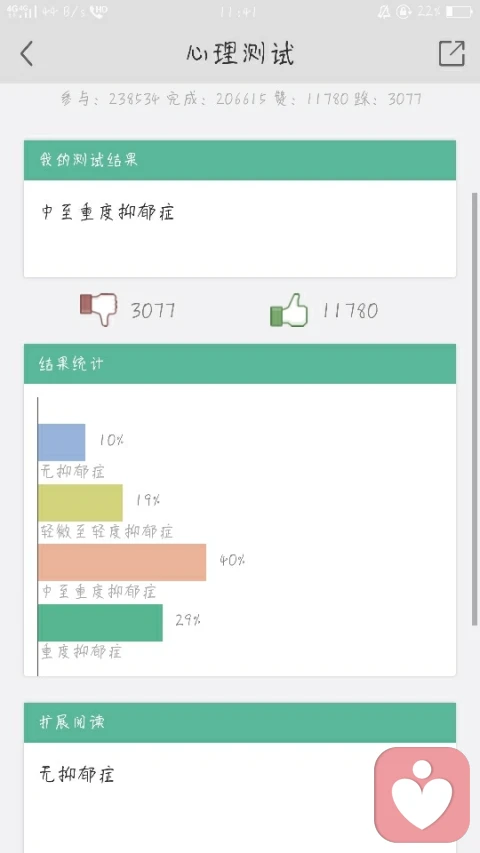Viewport: 480px width, 853px height.
Task: Click the green 29% bar for 重度抑郁症
Action: click(x=100, y=622)
